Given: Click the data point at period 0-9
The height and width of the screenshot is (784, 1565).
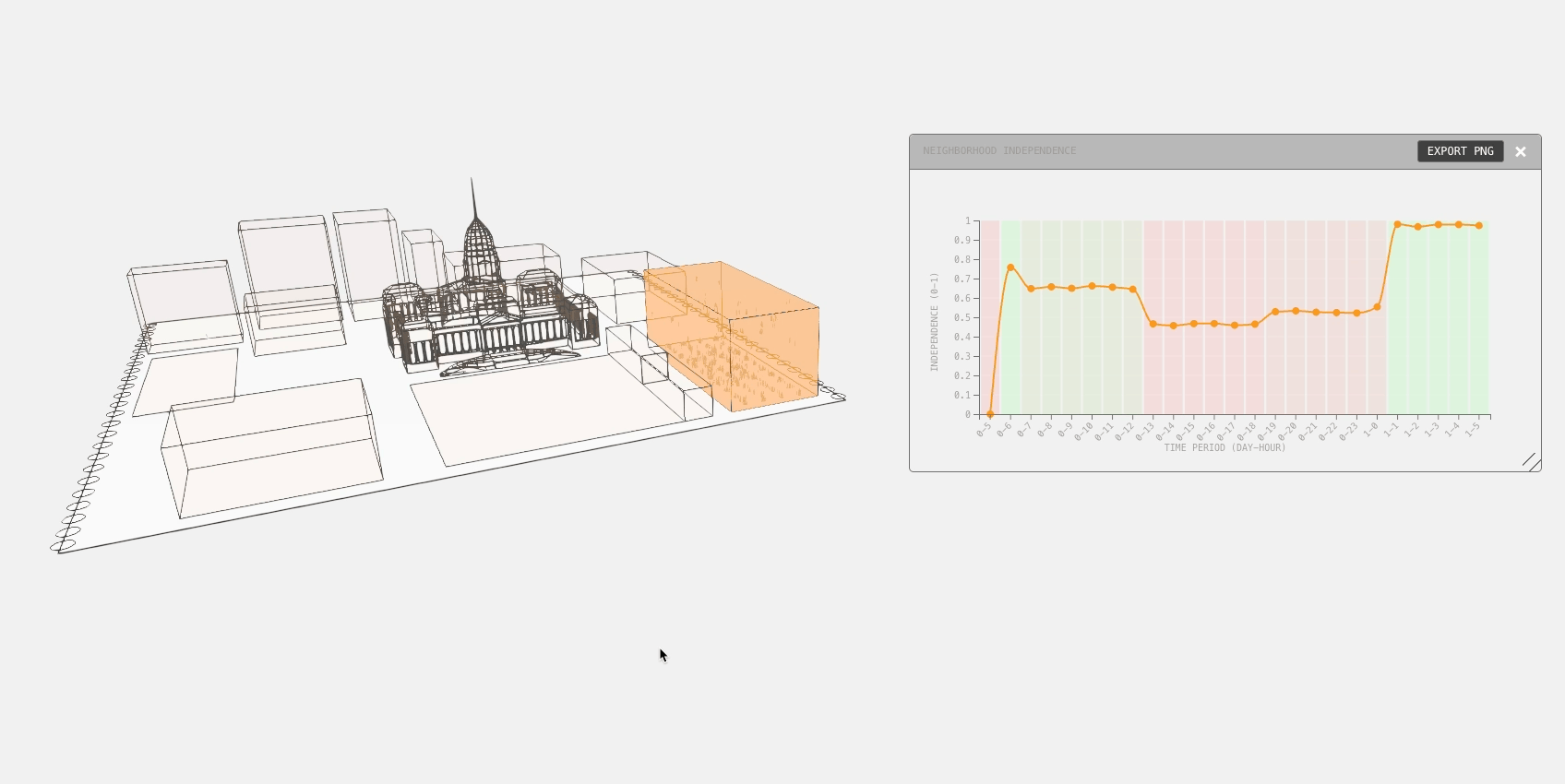Looking at the screenshot, I should 1071,289.
